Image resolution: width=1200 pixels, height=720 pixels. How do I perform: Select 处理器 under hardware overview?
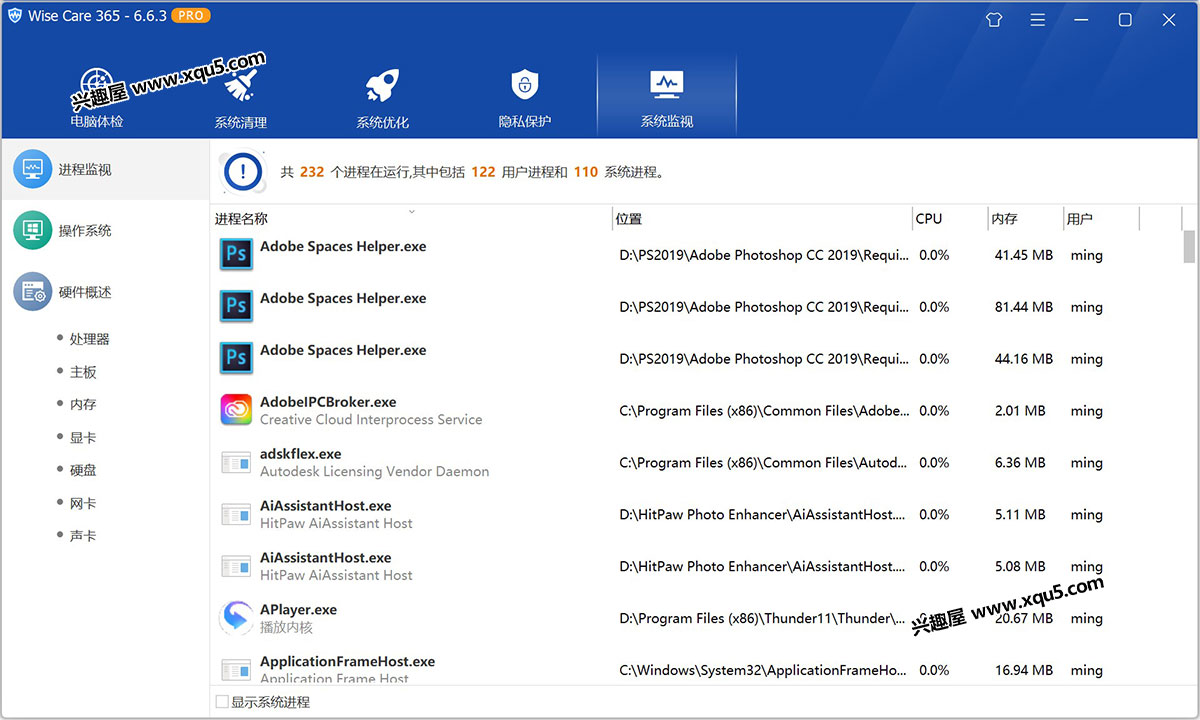coord(89,339)
